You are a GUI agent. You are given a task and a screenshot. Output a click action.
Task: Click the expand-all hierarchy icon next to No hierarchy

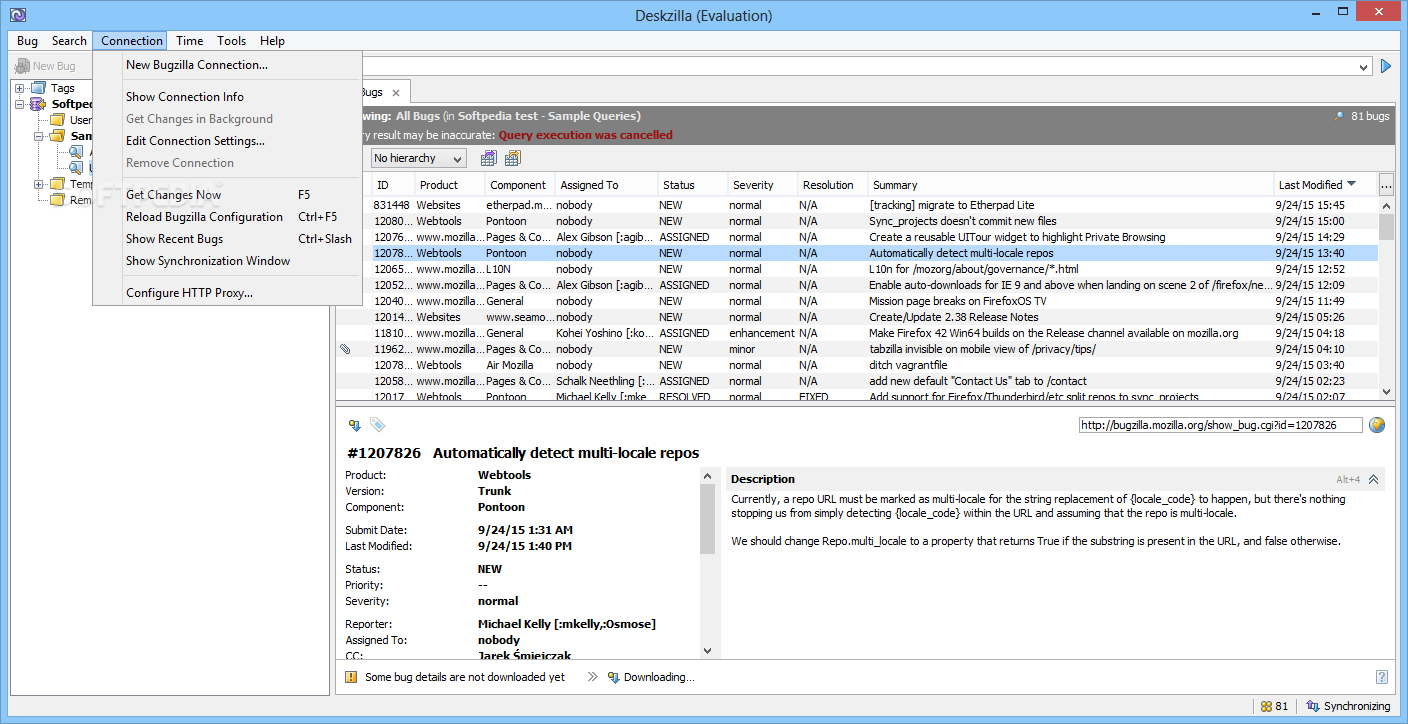(x=489, y=158)
